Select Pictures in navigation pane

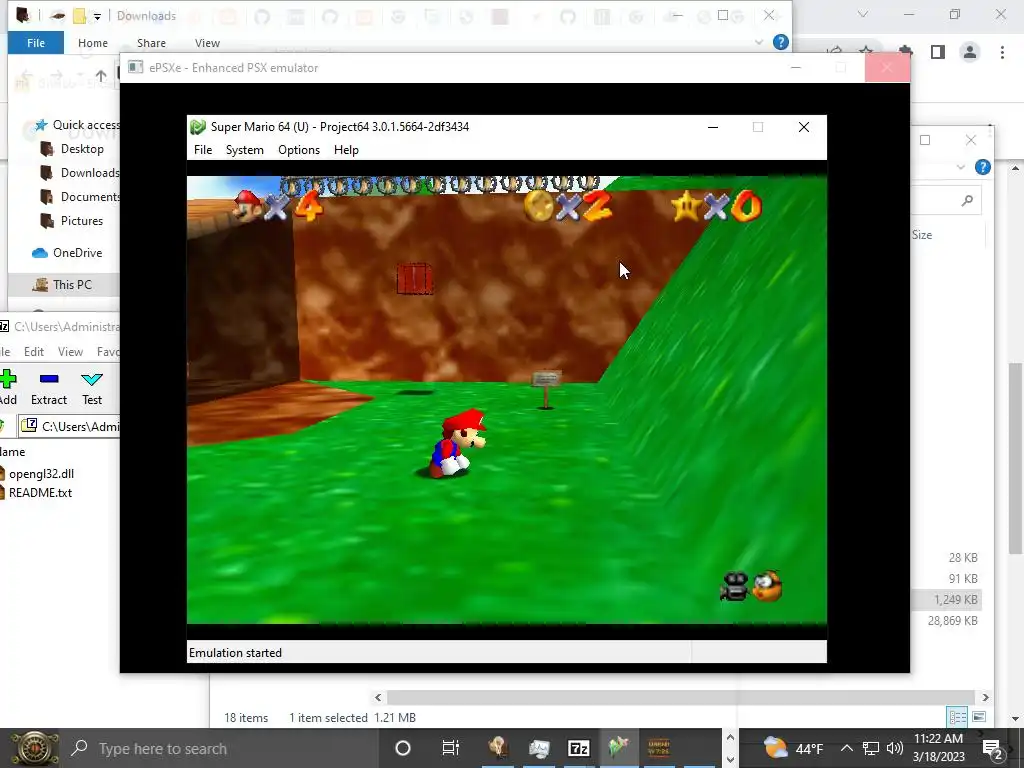tap(72, 221)
